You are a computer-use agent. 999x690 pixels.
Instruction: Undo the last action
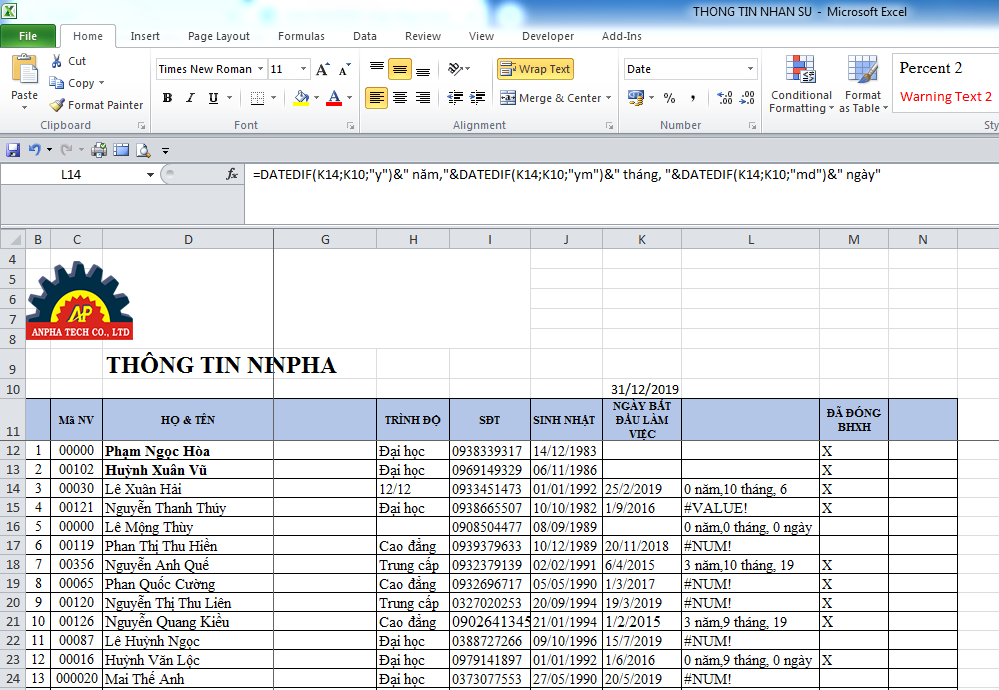coord(34,150)
